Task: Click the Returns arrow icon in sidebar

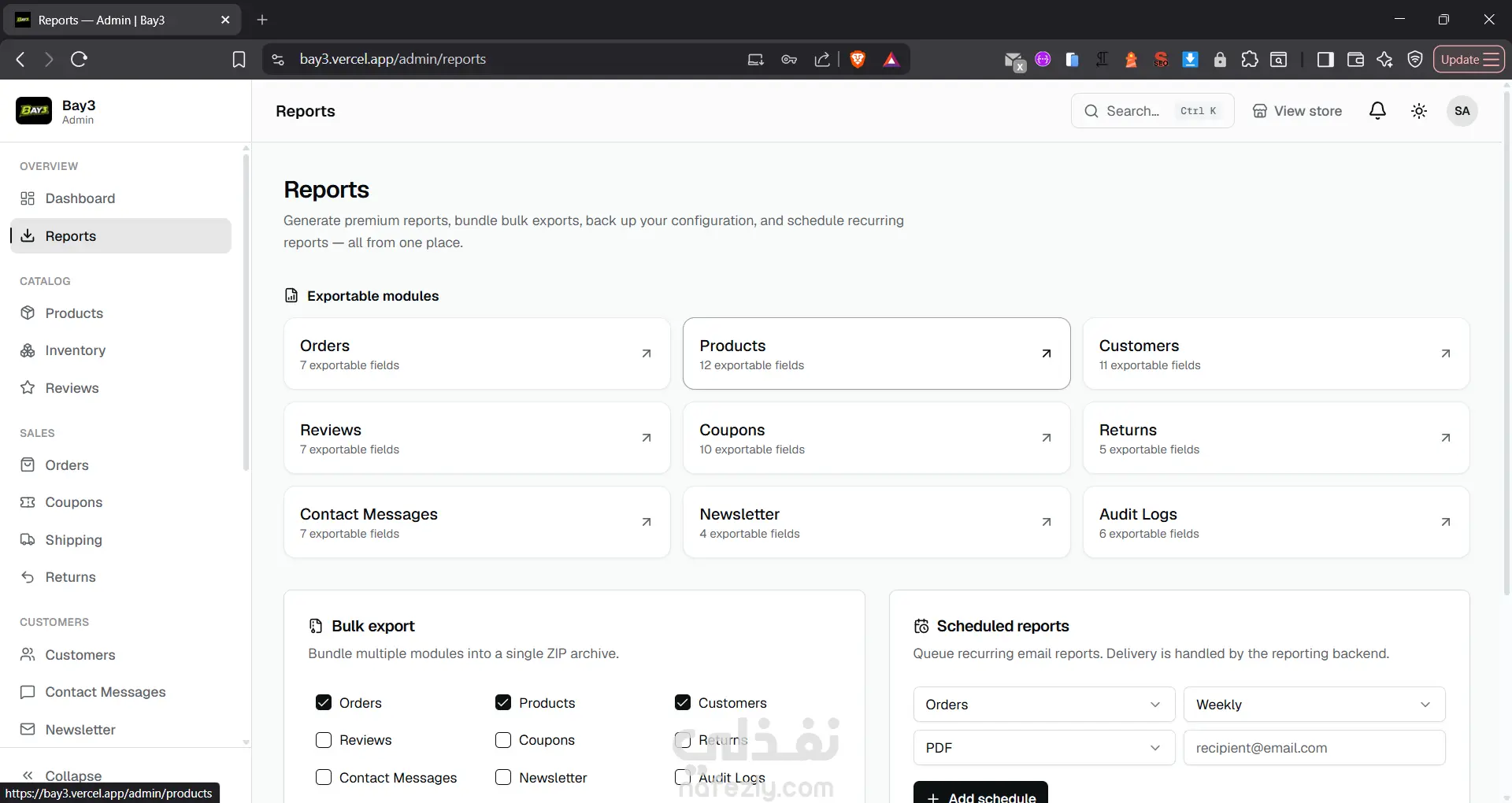Action: [28, 577]
